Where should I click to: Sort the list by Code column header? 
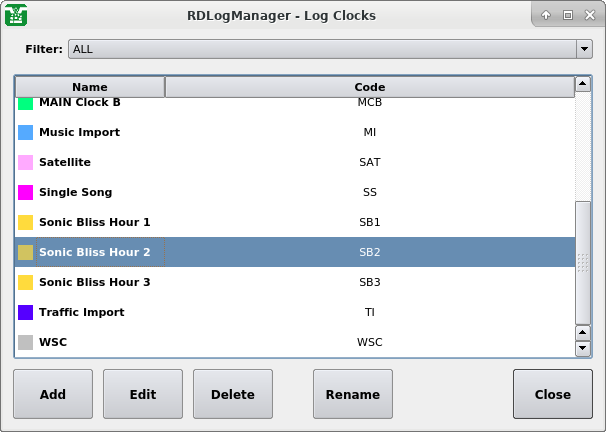coord(369,87)
